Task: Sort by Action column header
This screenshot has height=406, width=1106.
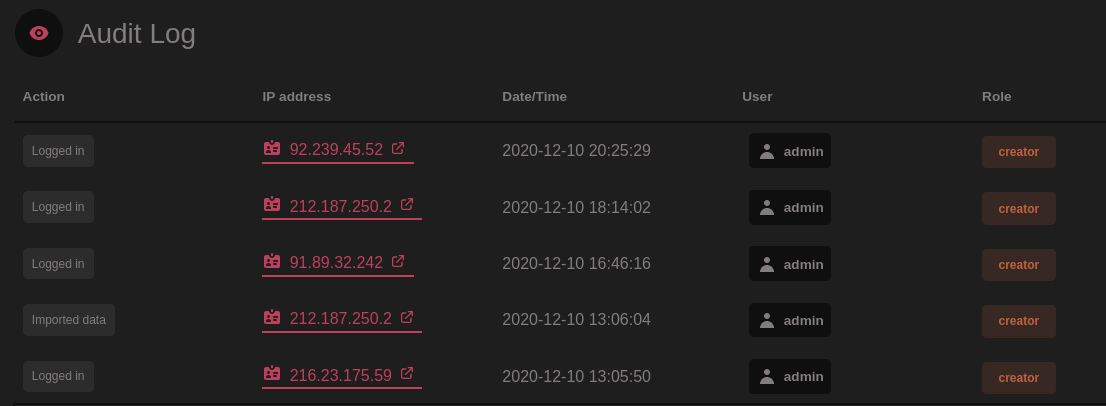Action: [x=44, y=97]
